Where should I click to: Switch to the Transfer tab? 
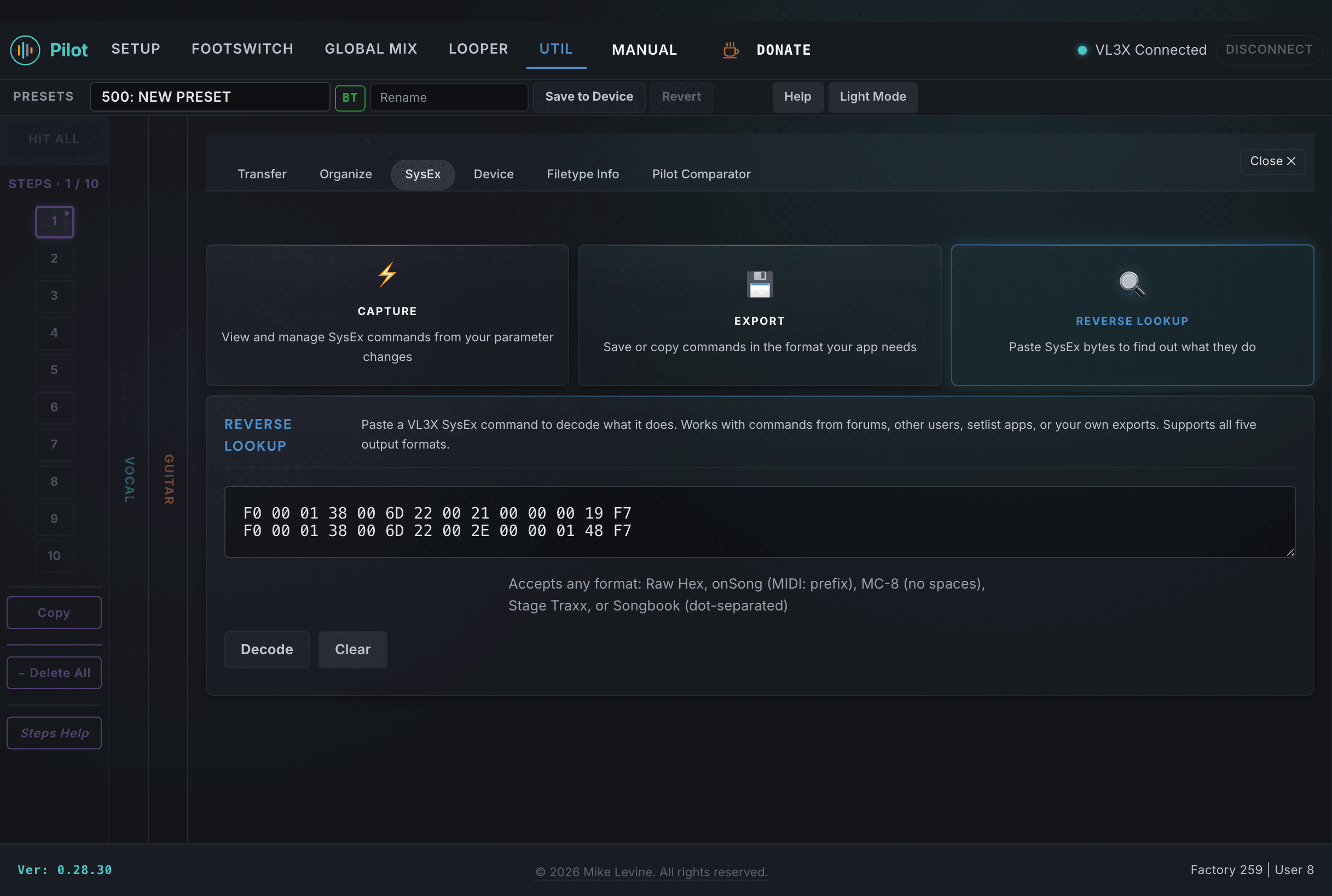[262, 174]
